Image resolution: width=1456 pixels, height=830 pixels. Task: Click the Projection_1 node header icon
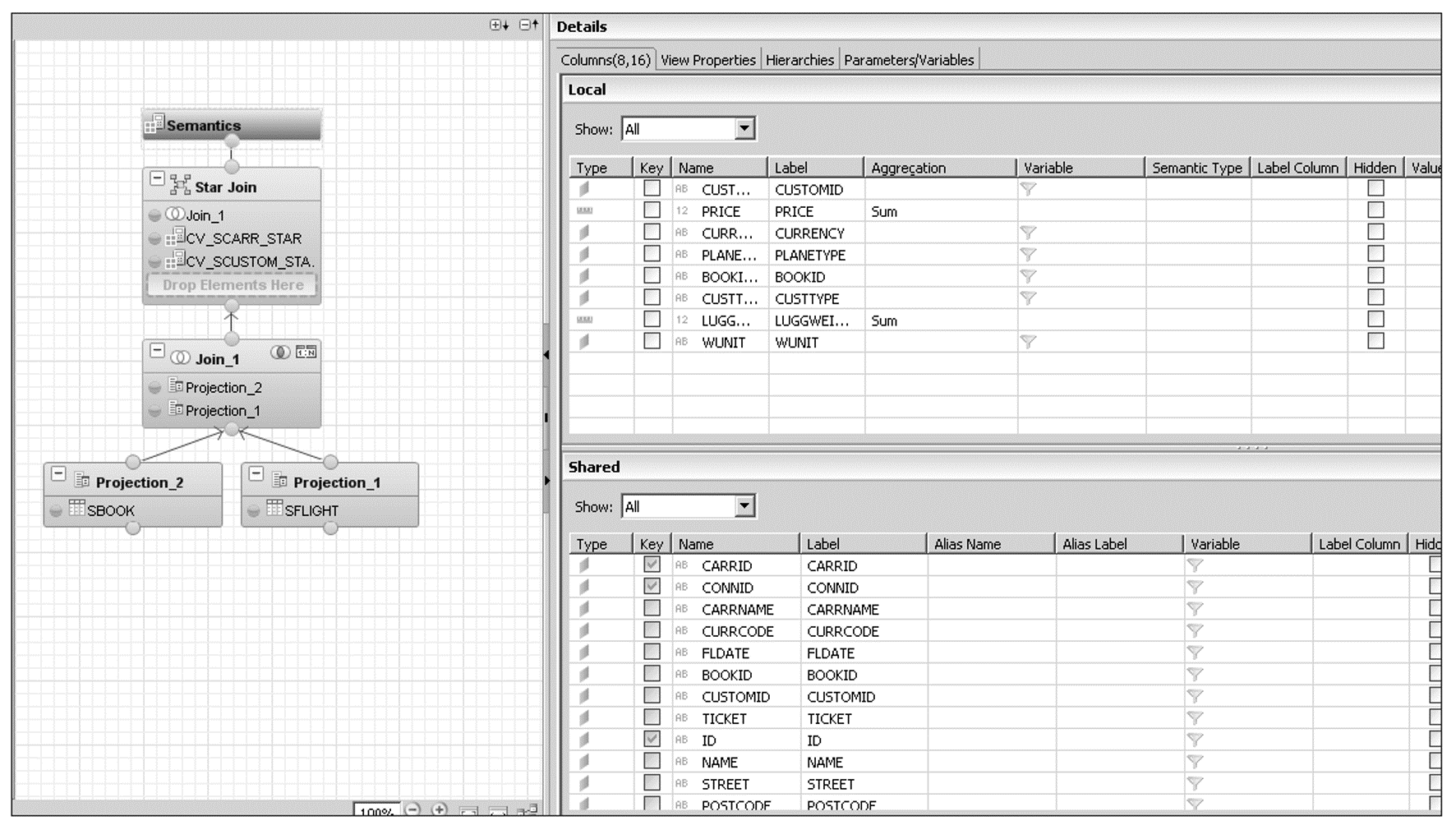[279, 481]
